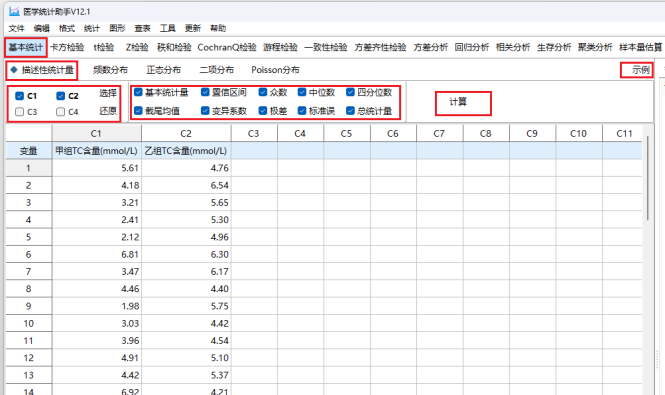The height and width of the screenshot is (395, 665).
Task: Toggle the 极差 checkbox
Action: [263, 111]
